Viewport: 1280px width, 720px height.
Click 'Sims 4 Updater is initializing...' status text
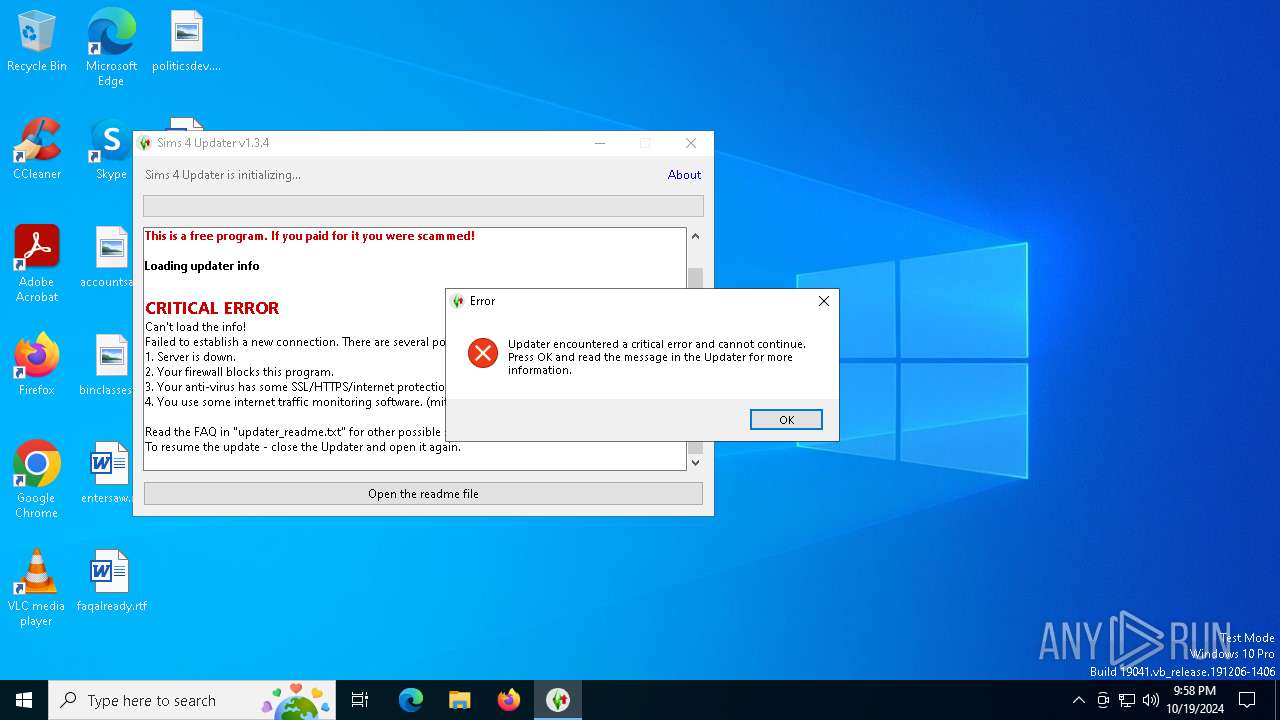[x=223, y=175]
